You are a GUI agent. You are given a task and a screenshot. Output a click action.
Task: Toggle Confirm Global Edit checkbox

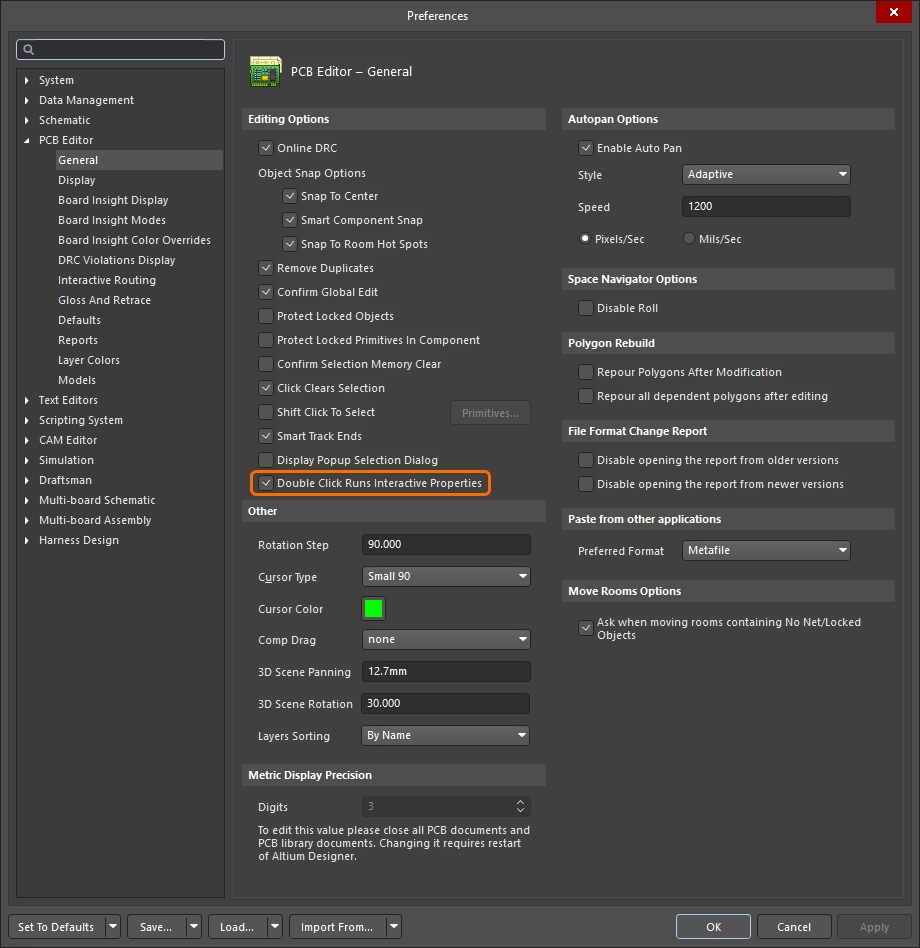[266, 292]
